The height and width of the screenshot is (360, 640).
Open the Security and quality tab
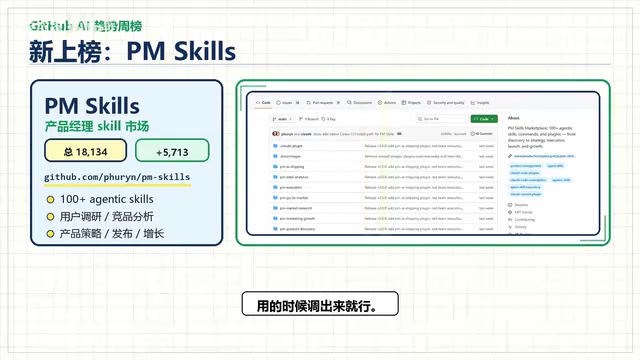pyautogui.click(x=446, y=103)
